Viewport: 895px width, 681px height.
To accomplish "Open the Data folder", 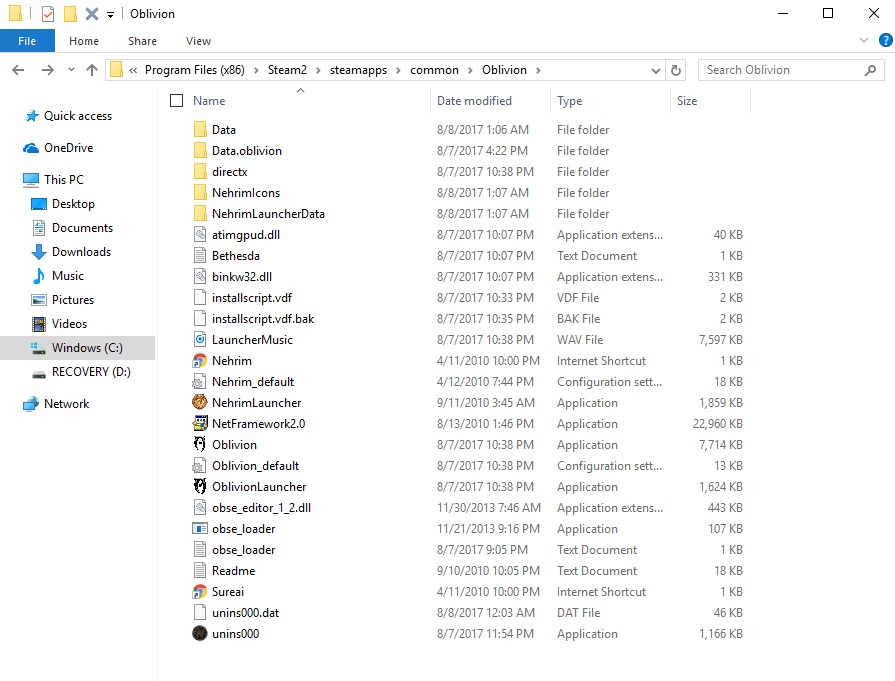I will (221, 129).
